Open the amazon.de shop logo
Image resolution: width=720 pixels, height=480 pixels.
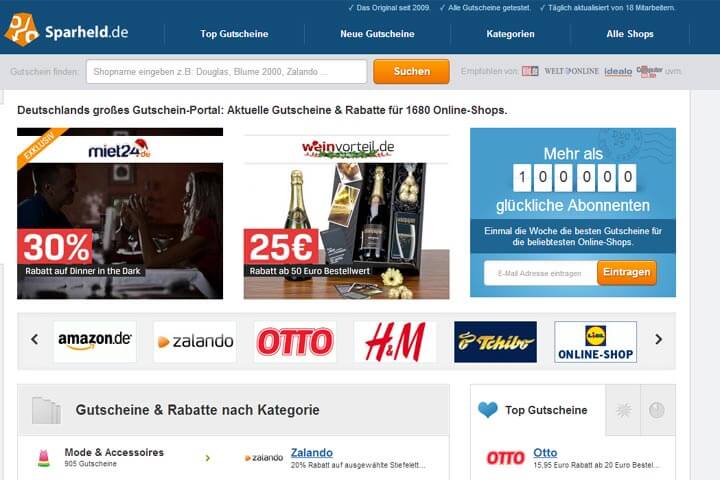[95, 342]
